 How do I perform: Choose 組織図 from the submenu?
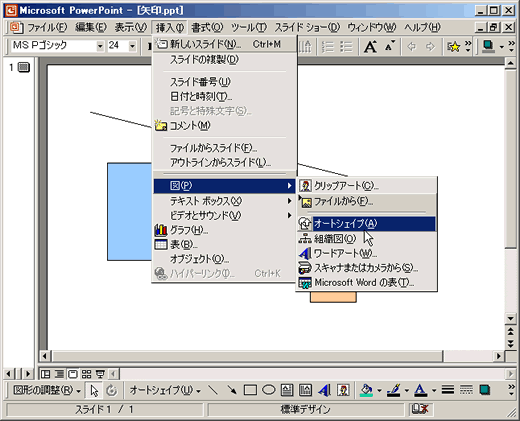click(366, 239)
